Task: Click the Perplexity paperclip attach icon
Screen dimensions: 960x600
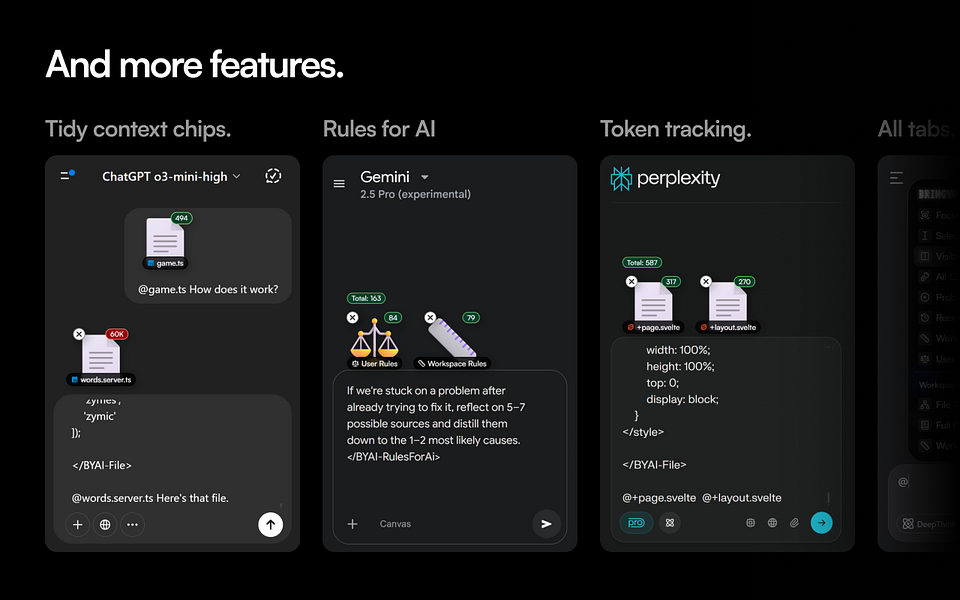Action: (795, 523)
